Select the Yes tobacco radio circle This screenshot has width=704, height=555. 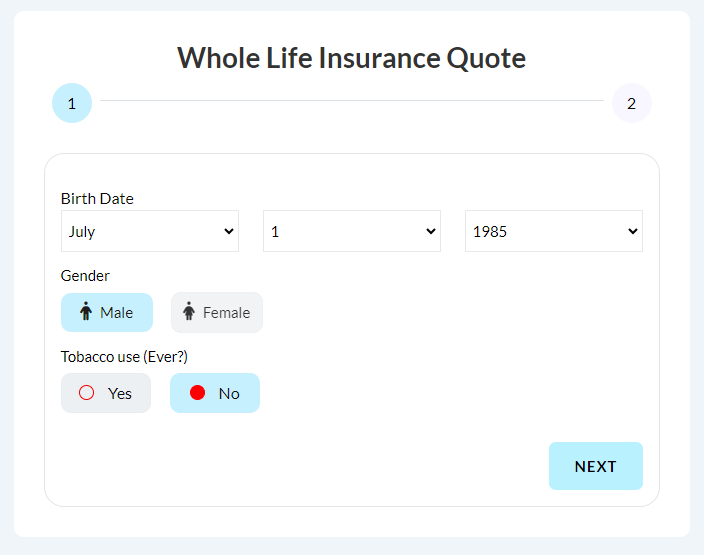click(86, 392)
